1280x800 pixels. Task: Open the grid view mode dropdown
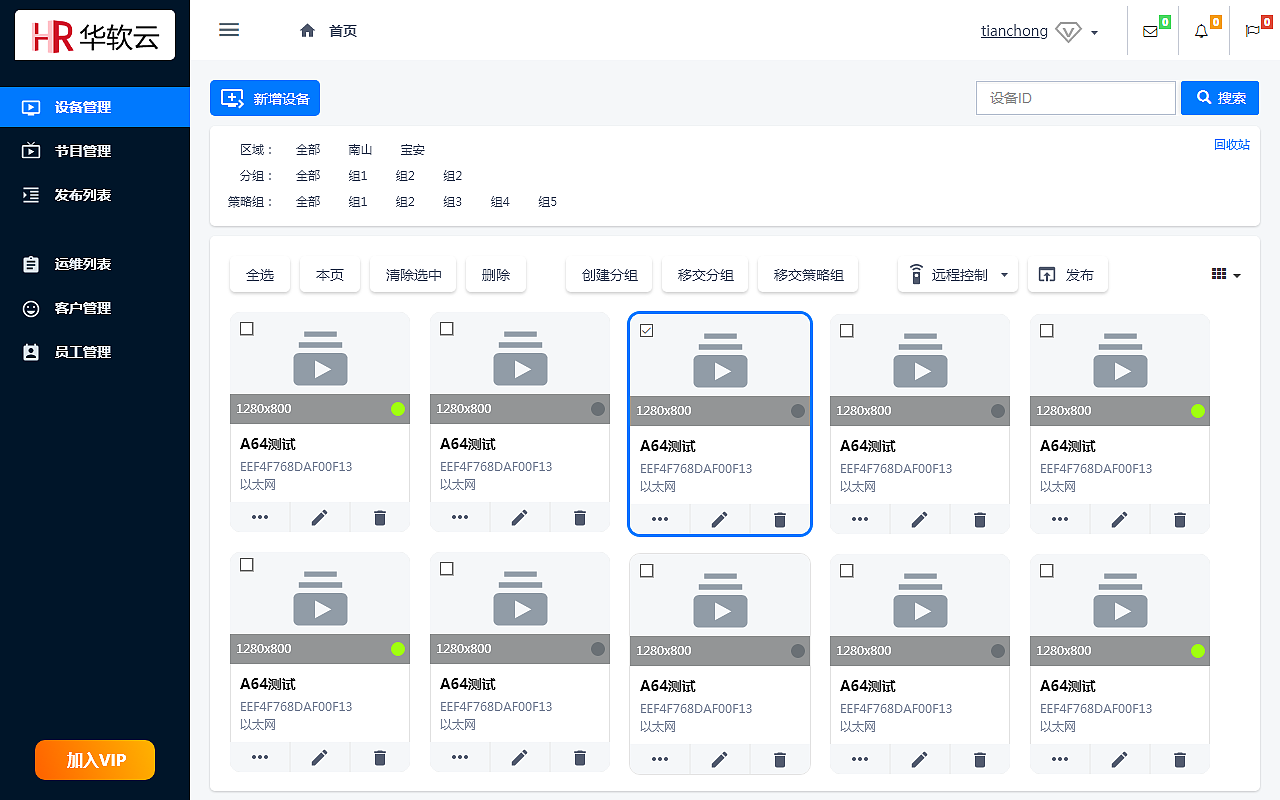point(1226,275)
